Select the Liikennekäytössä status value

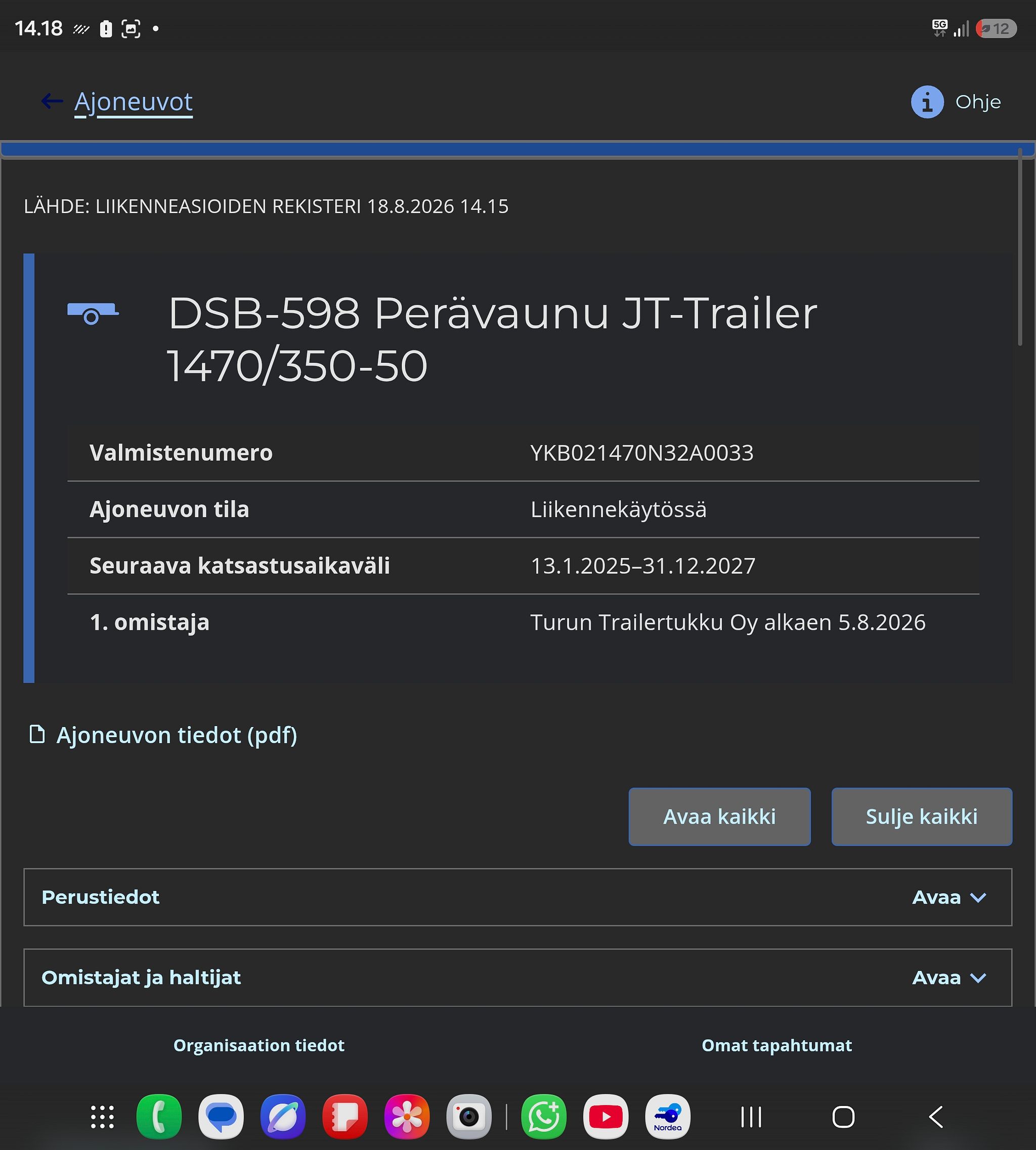point(619,509)
